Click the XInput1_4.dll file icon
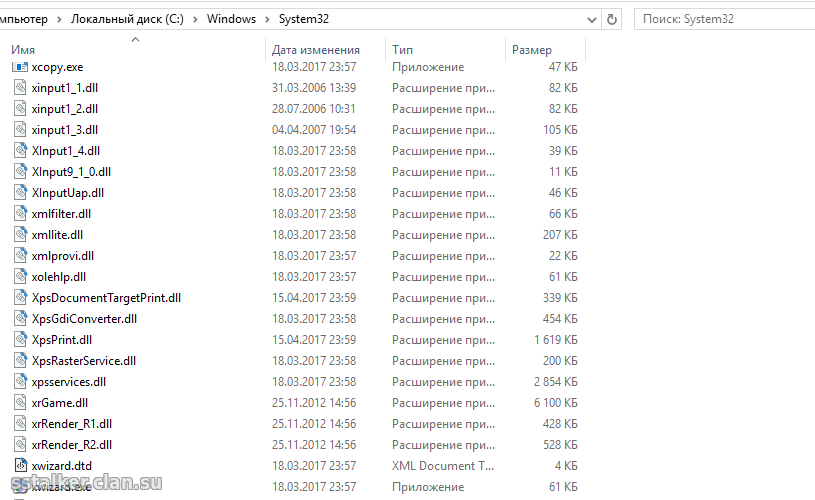The width and height of the screenshot is (815, 500). point(20,151)
